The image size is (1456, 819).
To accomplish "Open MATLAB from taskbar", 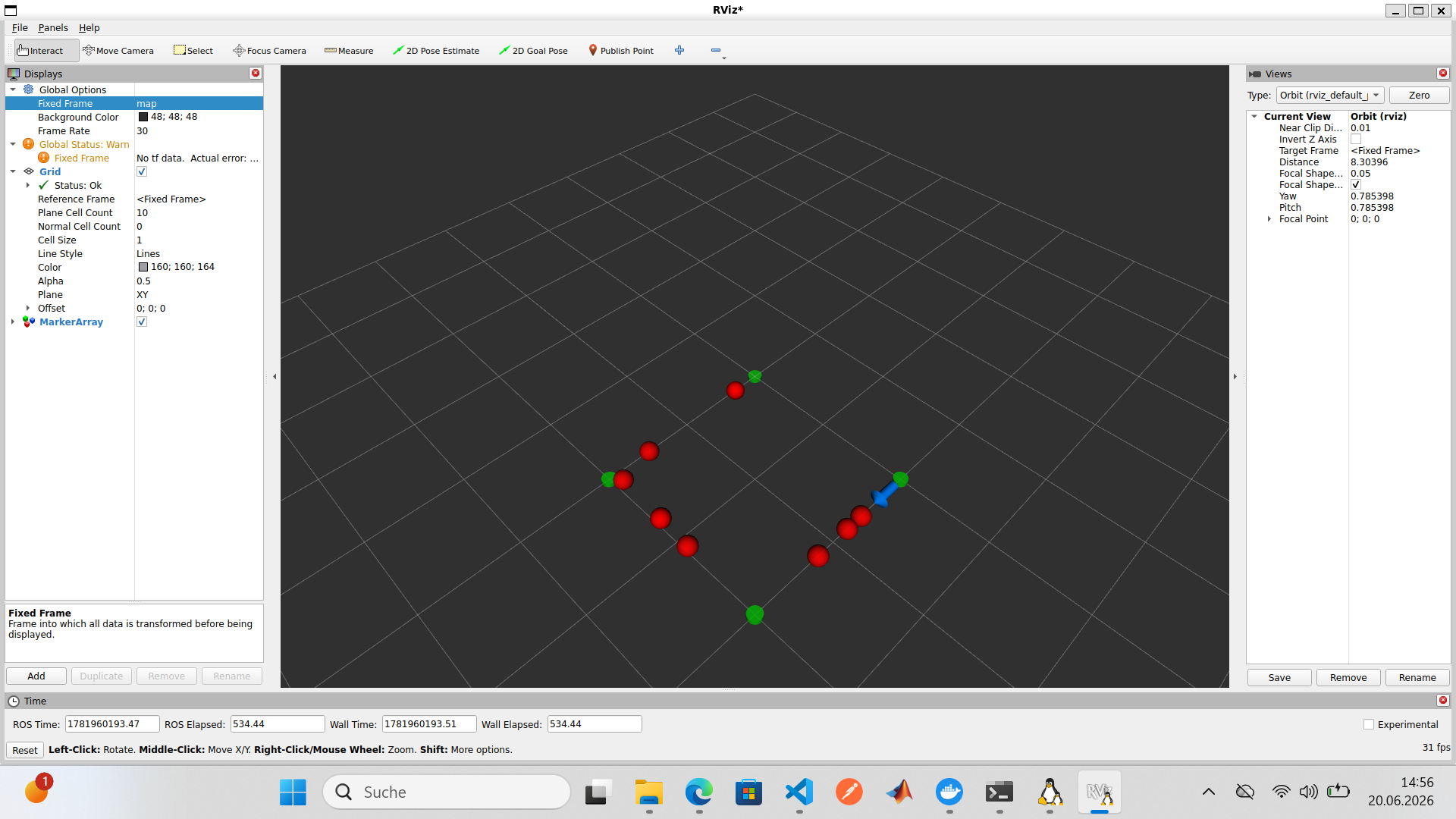I will click(x=899, y=792).
